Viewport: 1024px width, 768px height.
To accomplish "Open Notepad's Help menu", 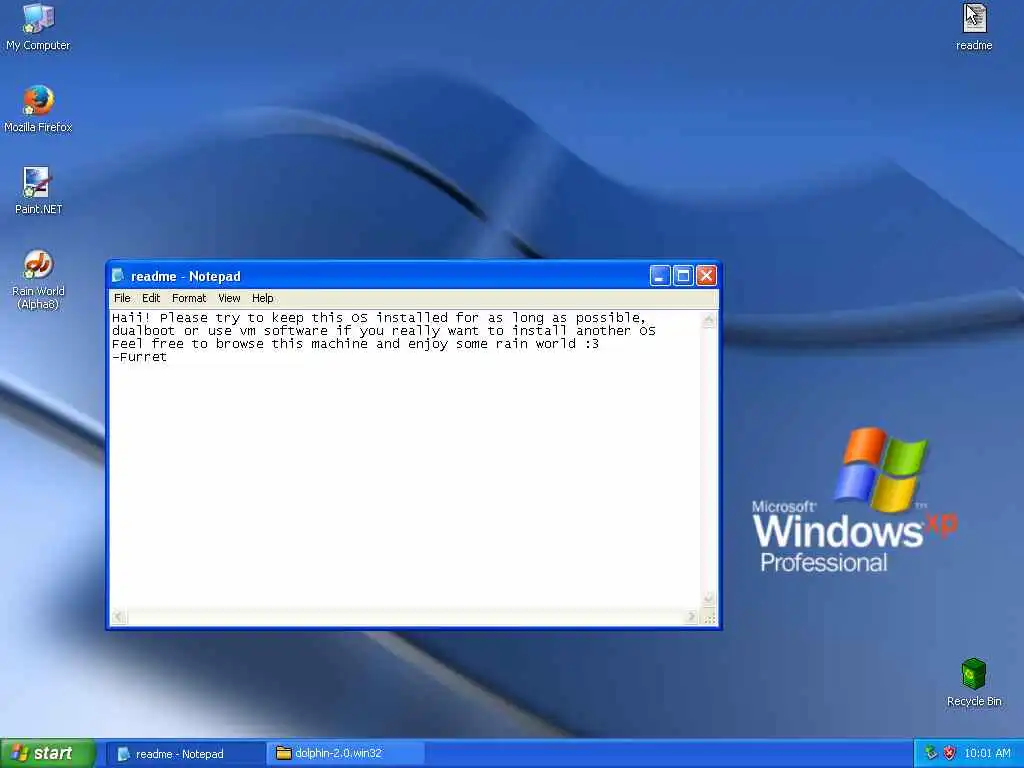I will [263, 298].
